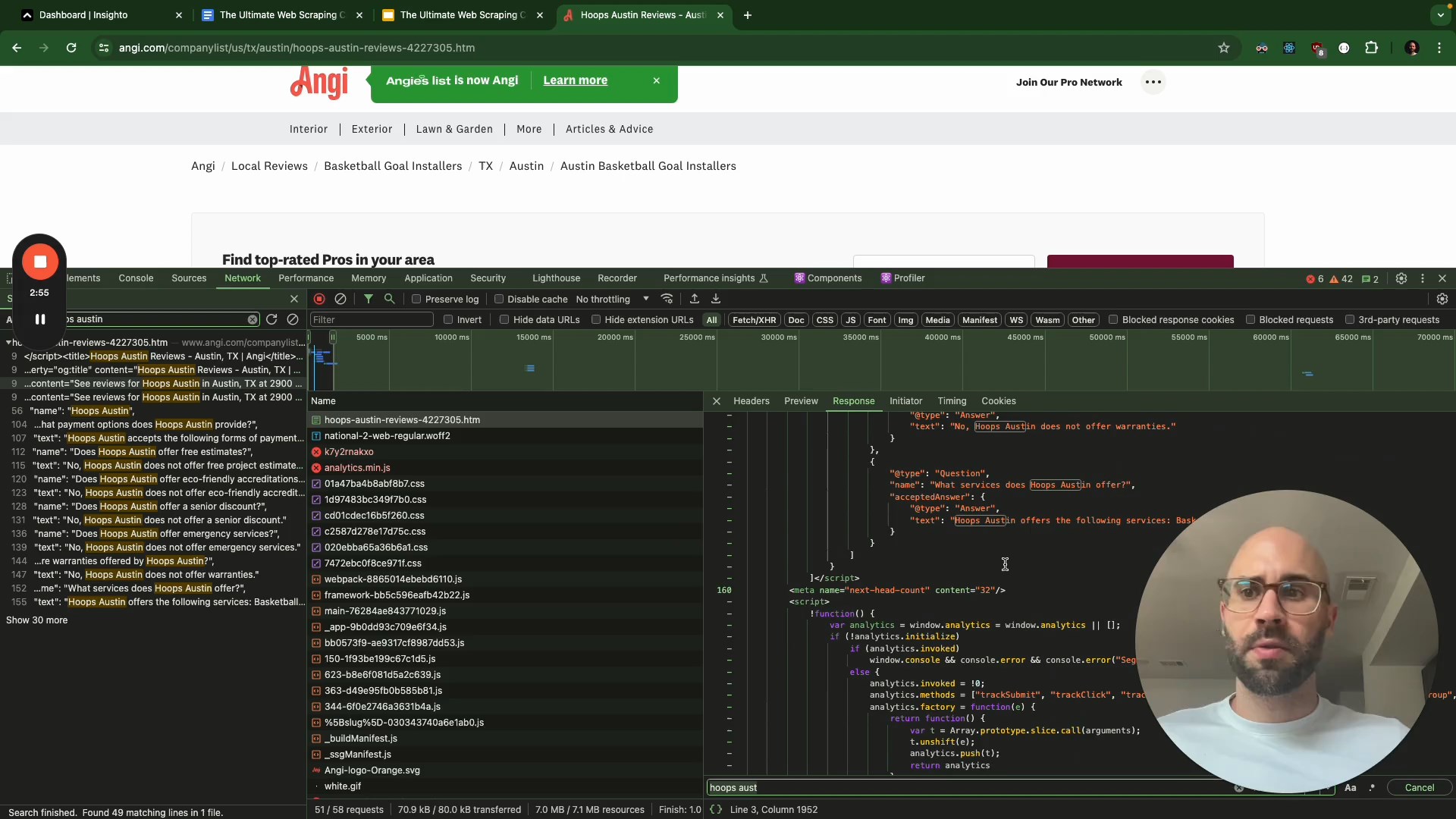1456x819 pixels.
Task: Open Angi three-dot more menu
Action: [x=1153, y=82]
